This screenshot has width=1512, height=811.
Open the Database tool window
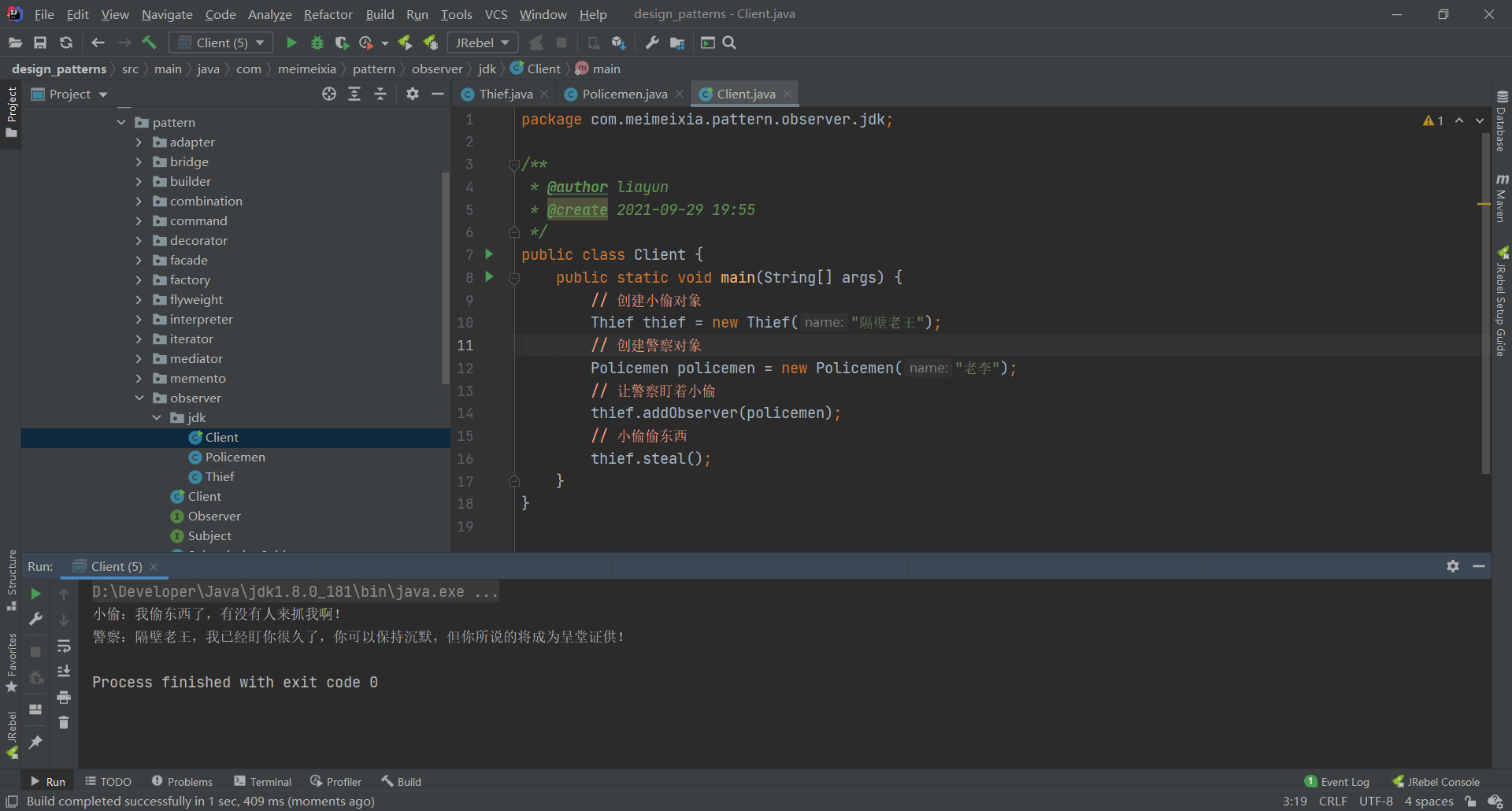click(1502, 120)
